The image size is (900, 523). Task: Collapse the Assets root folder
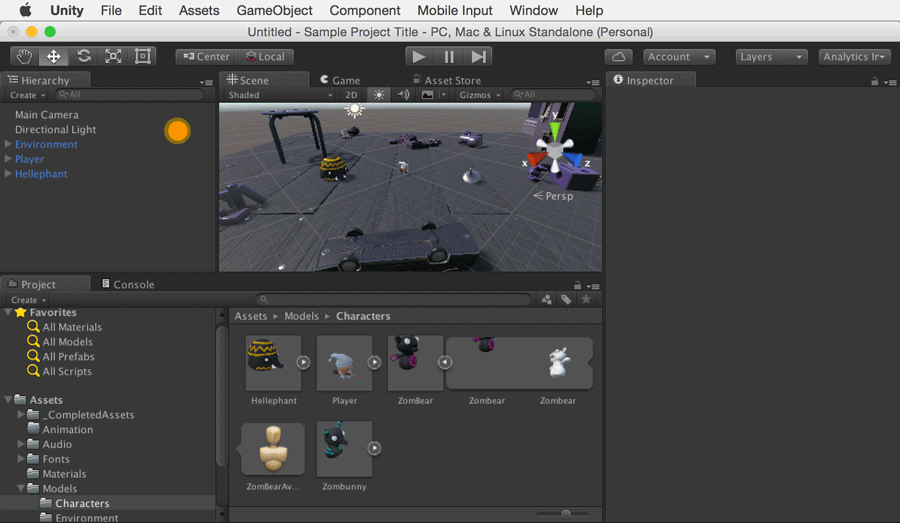(8, 399)
